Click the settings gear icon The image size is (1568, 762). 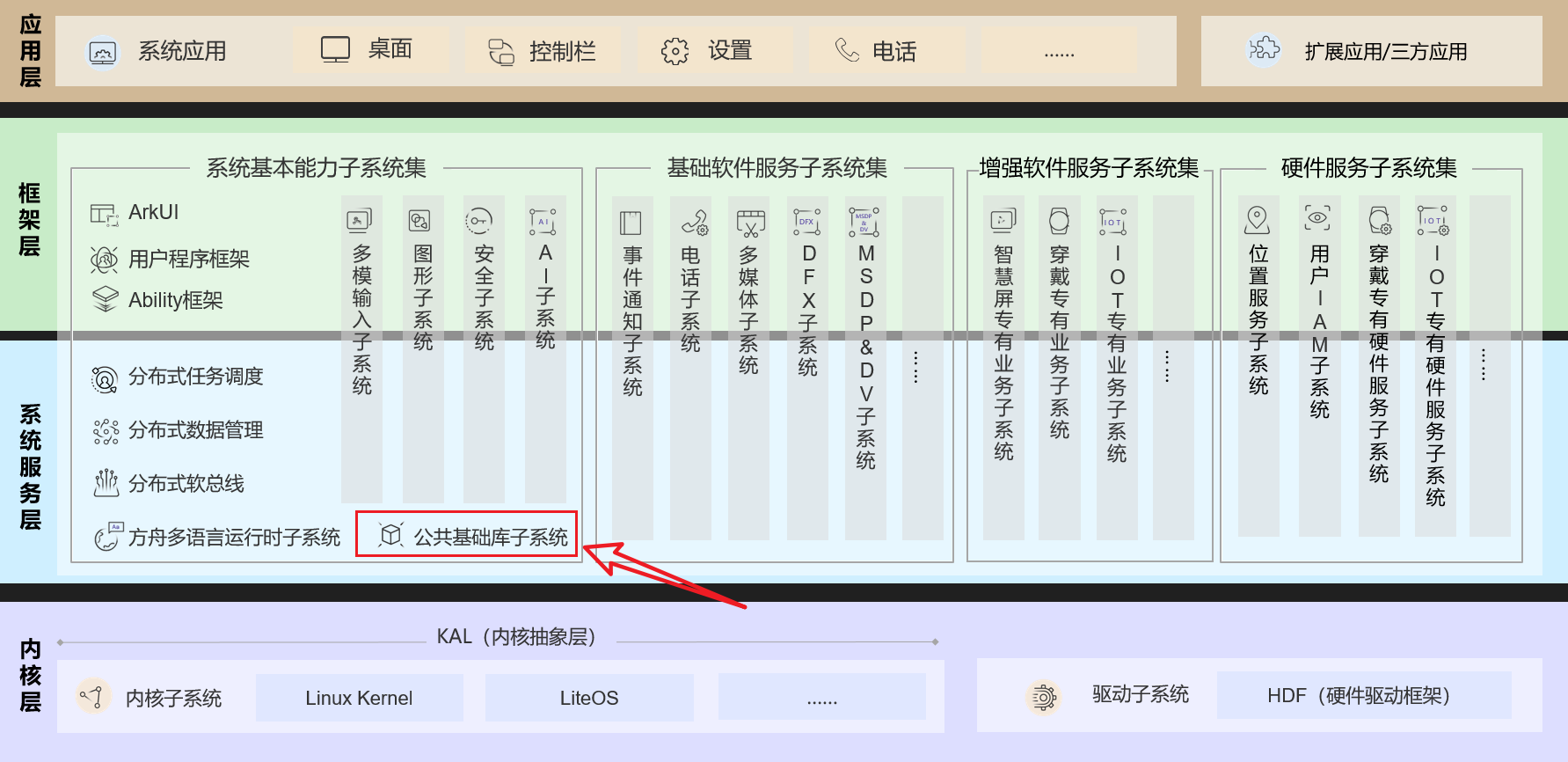coord(675,52)
